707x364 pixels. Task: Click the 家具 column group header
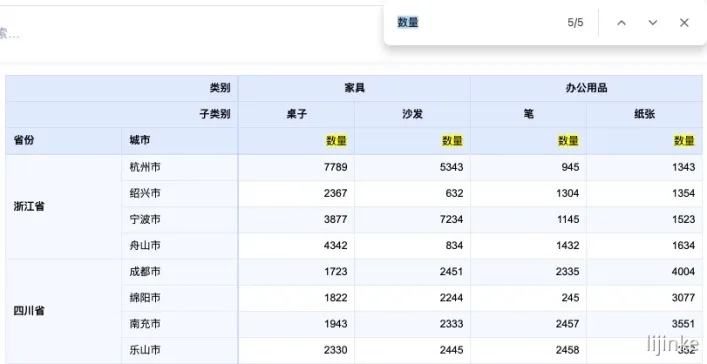click(354, 88)
